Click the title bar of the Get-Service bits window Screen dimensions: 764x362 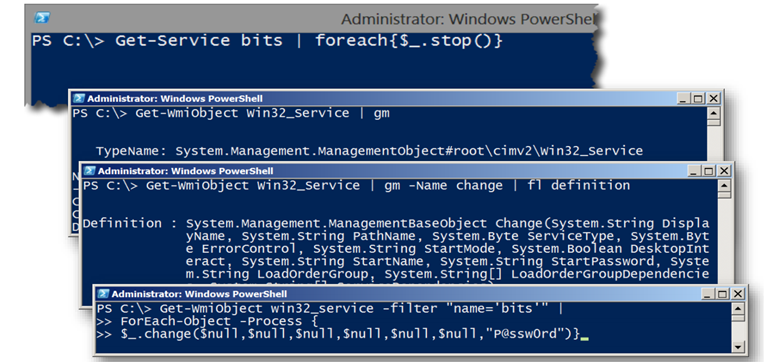314,19
